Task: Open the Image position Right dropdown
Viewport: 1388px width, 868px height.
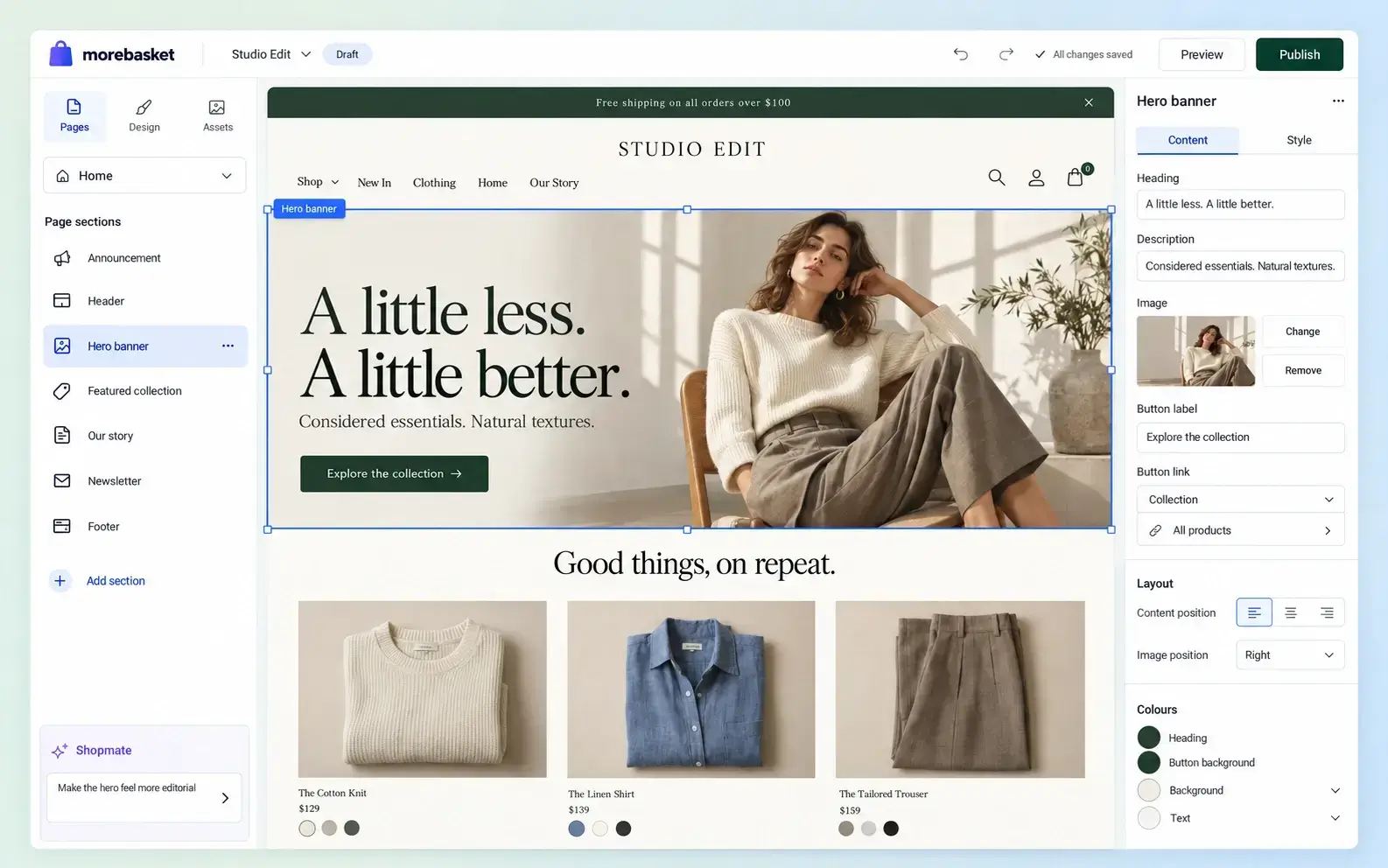Action: coord(1290,655)
